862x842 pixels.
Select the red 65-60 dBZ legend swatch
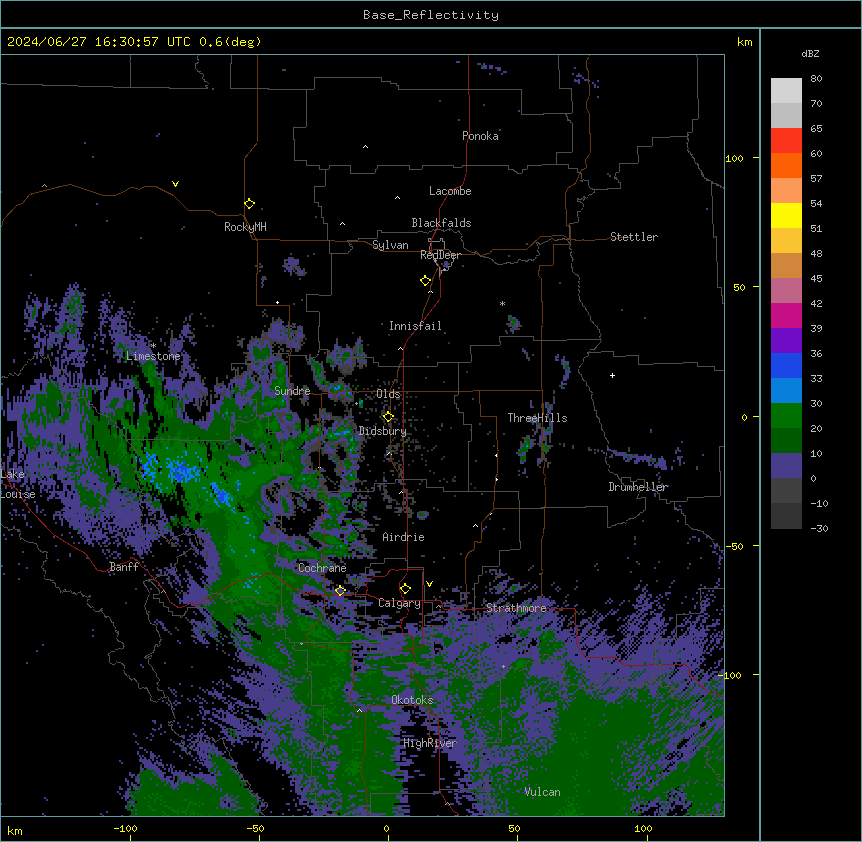[x=786, y=141]
